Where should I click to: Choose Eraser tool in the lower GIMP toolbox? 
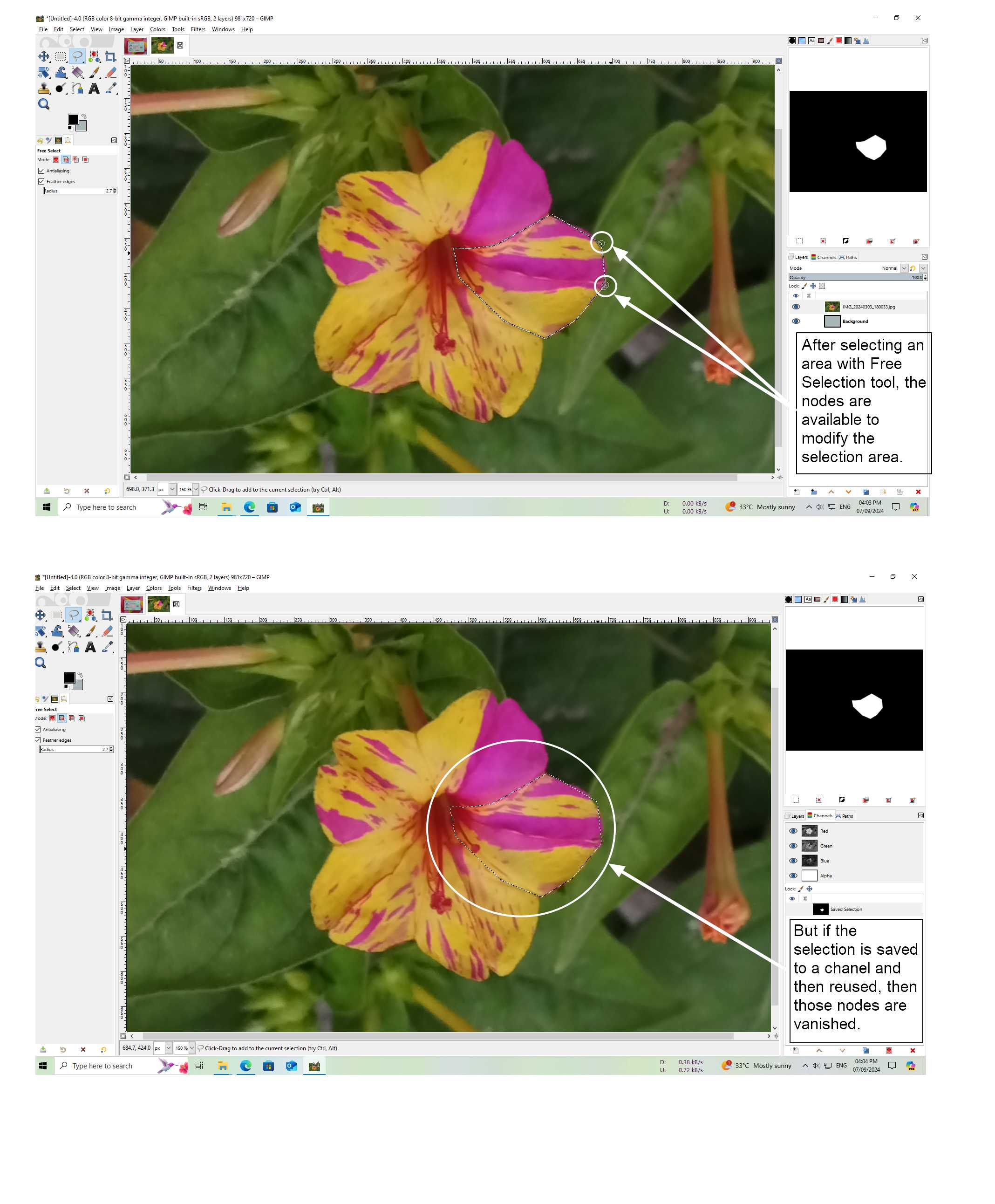pyautogui.click(x=107, y=631)
